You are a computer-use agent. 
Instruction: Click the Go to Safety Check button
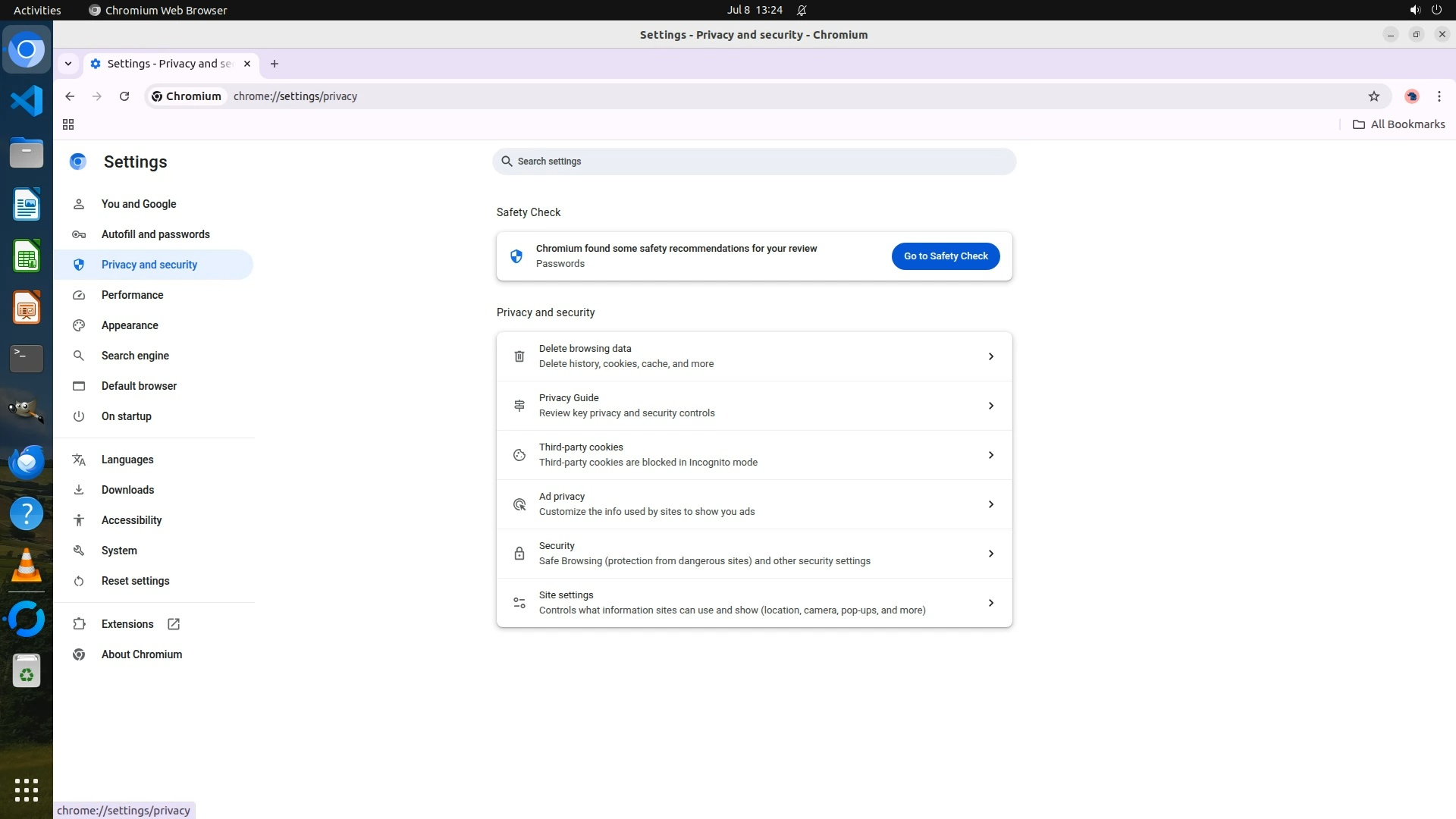point(945,256)
